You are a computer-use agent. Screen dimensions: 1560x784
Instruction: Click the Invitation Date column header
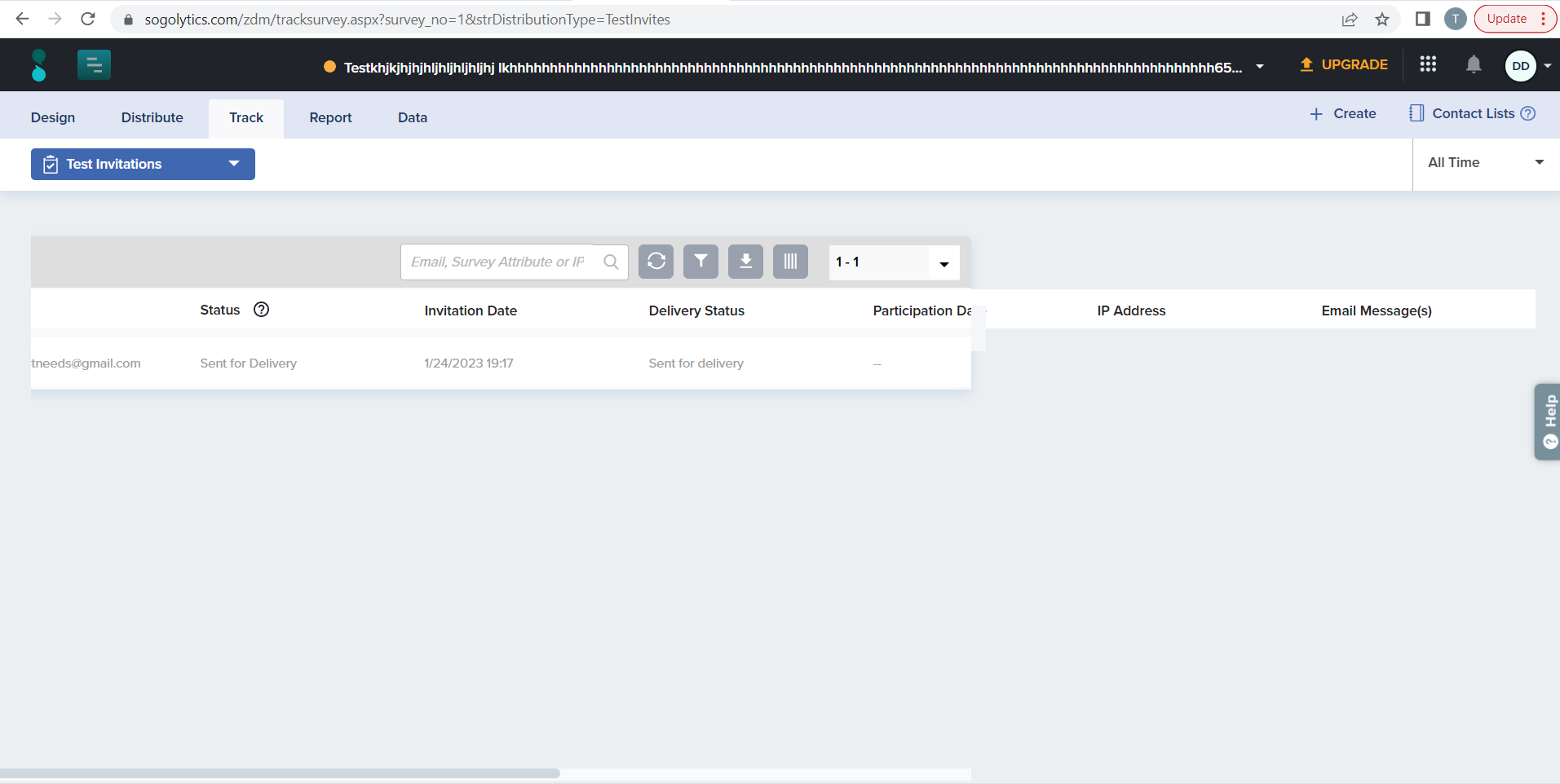471,311
